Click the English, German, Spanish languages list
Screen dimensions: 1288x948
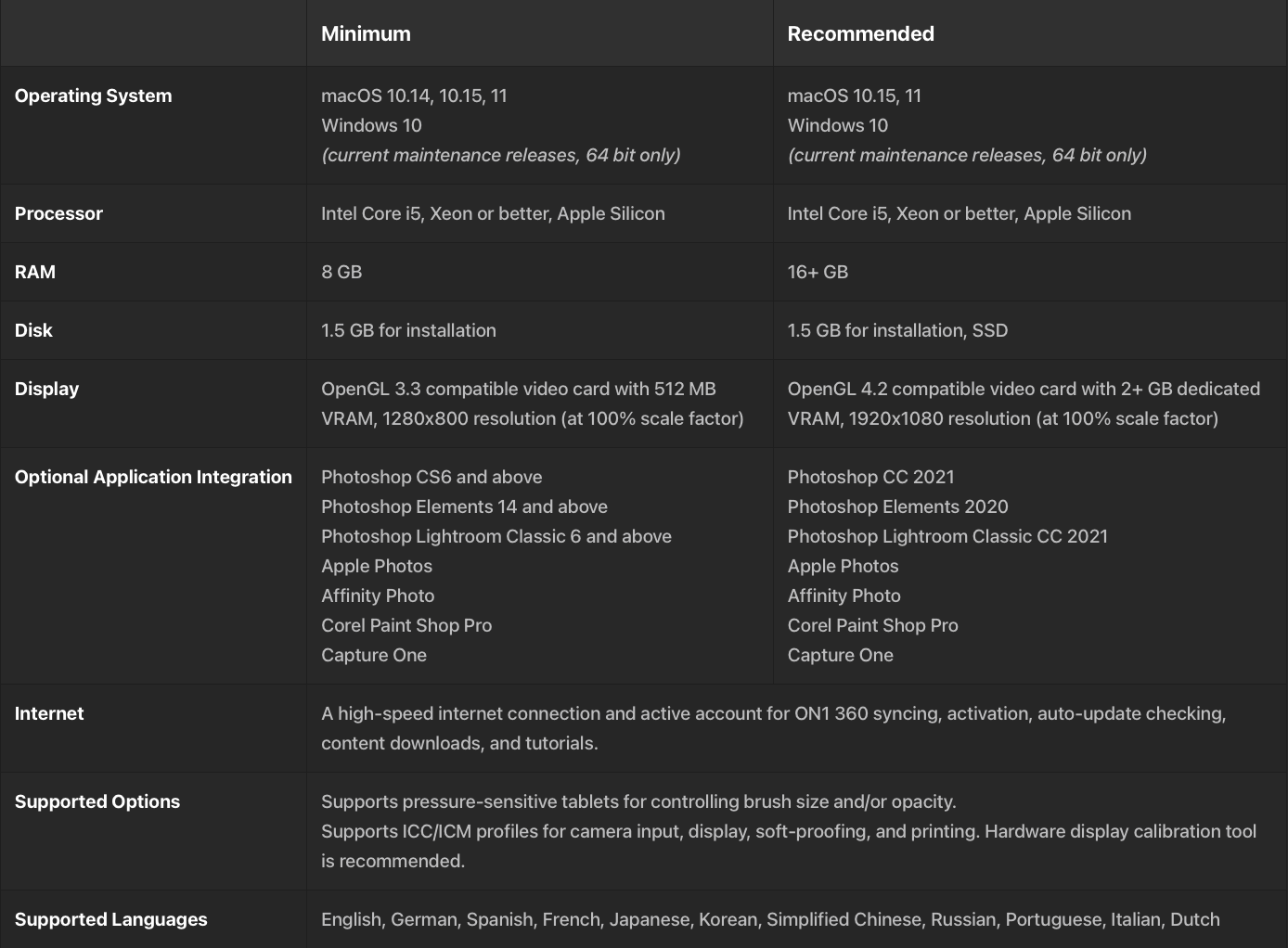(770, 919)
